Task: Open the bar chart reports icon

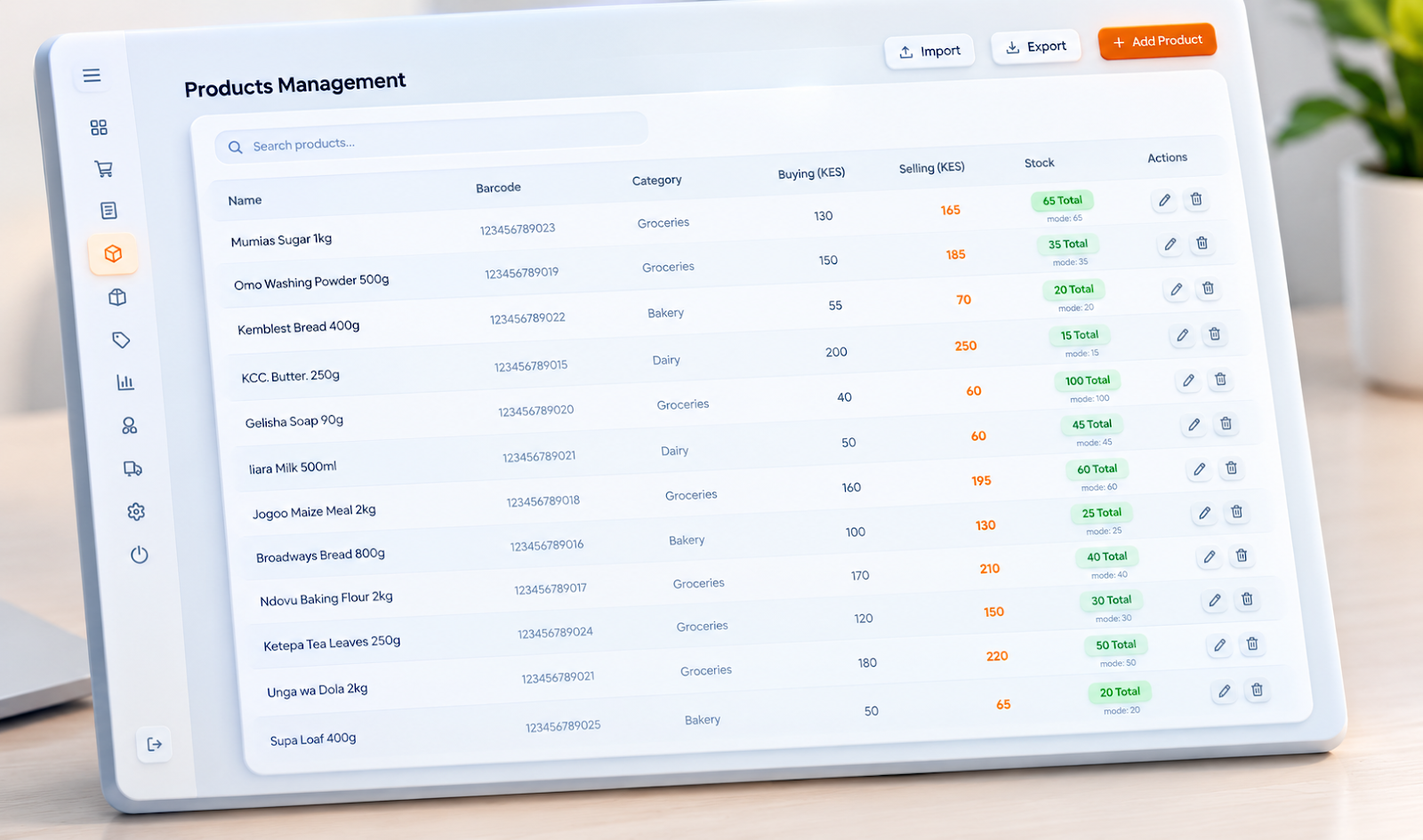Action: pos(125,382)
